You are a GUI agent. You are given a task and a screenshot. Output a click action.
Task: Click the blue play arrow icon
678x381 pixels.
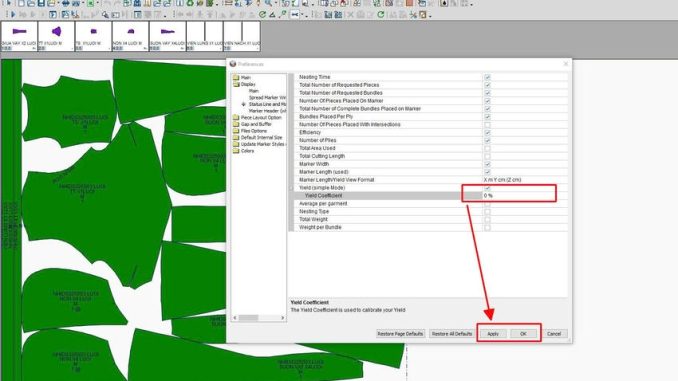[13, 14]
